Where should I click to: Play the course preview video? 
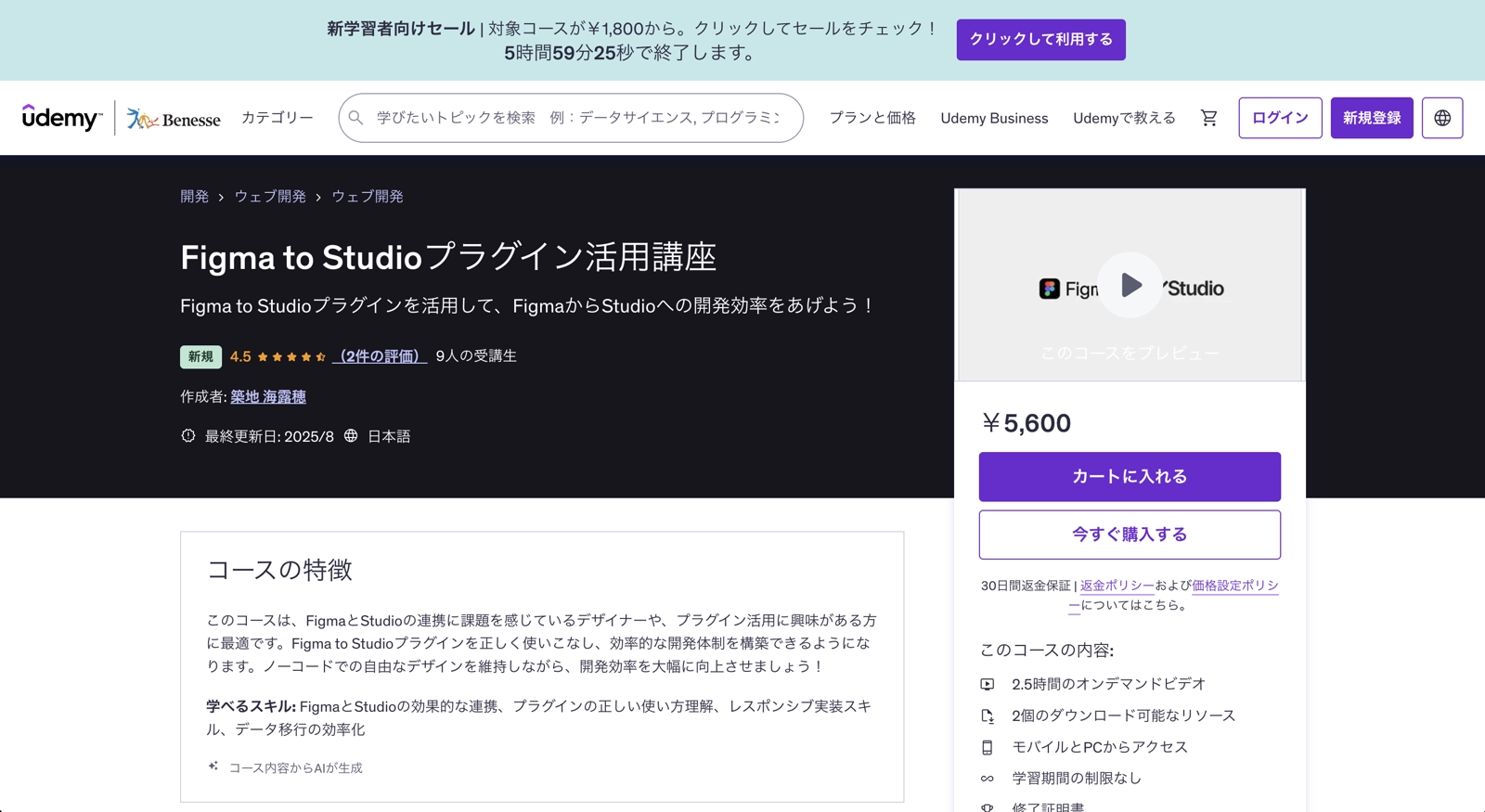[x=1130, y=285]
